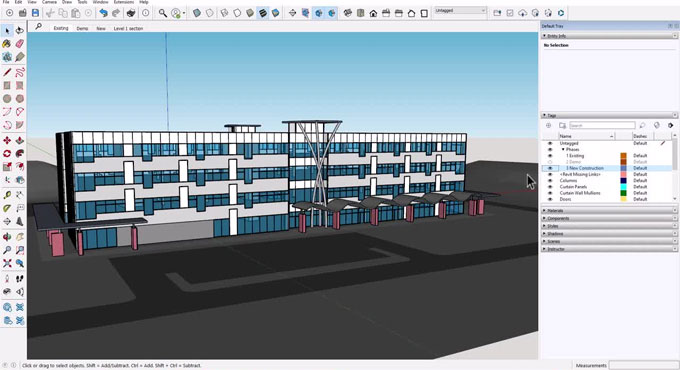
Task: Click the user account icon
Action: coord(176,13)
